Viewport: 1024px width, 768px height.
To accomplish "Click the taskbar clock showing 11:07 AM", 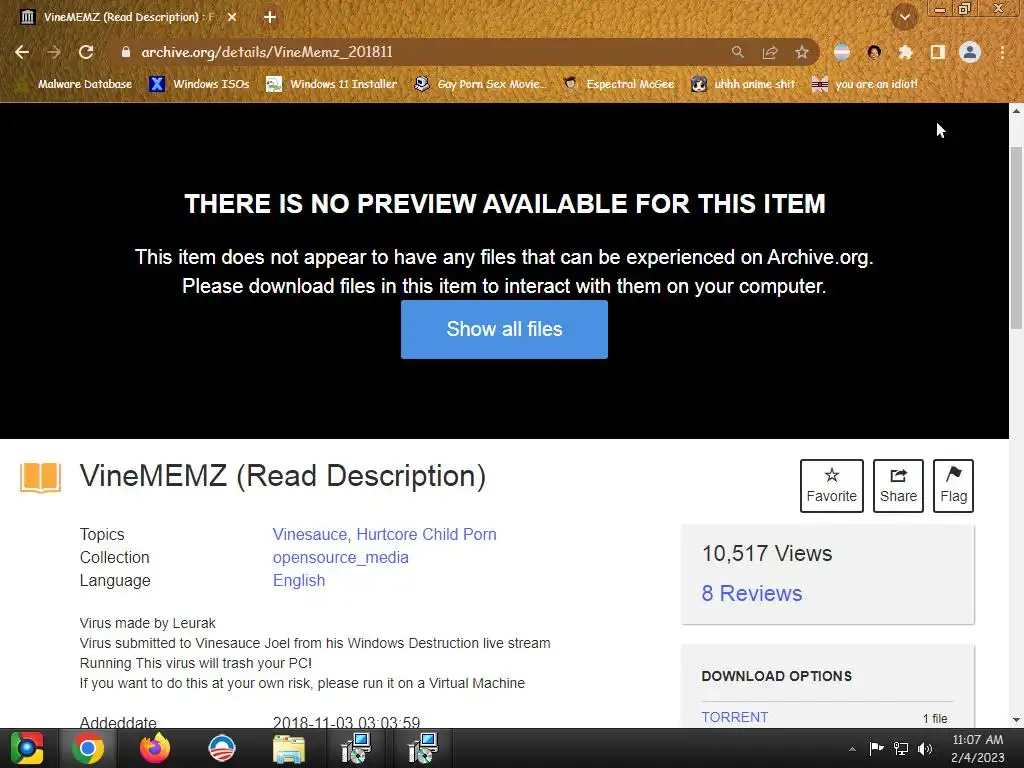I will coord(978,748).
